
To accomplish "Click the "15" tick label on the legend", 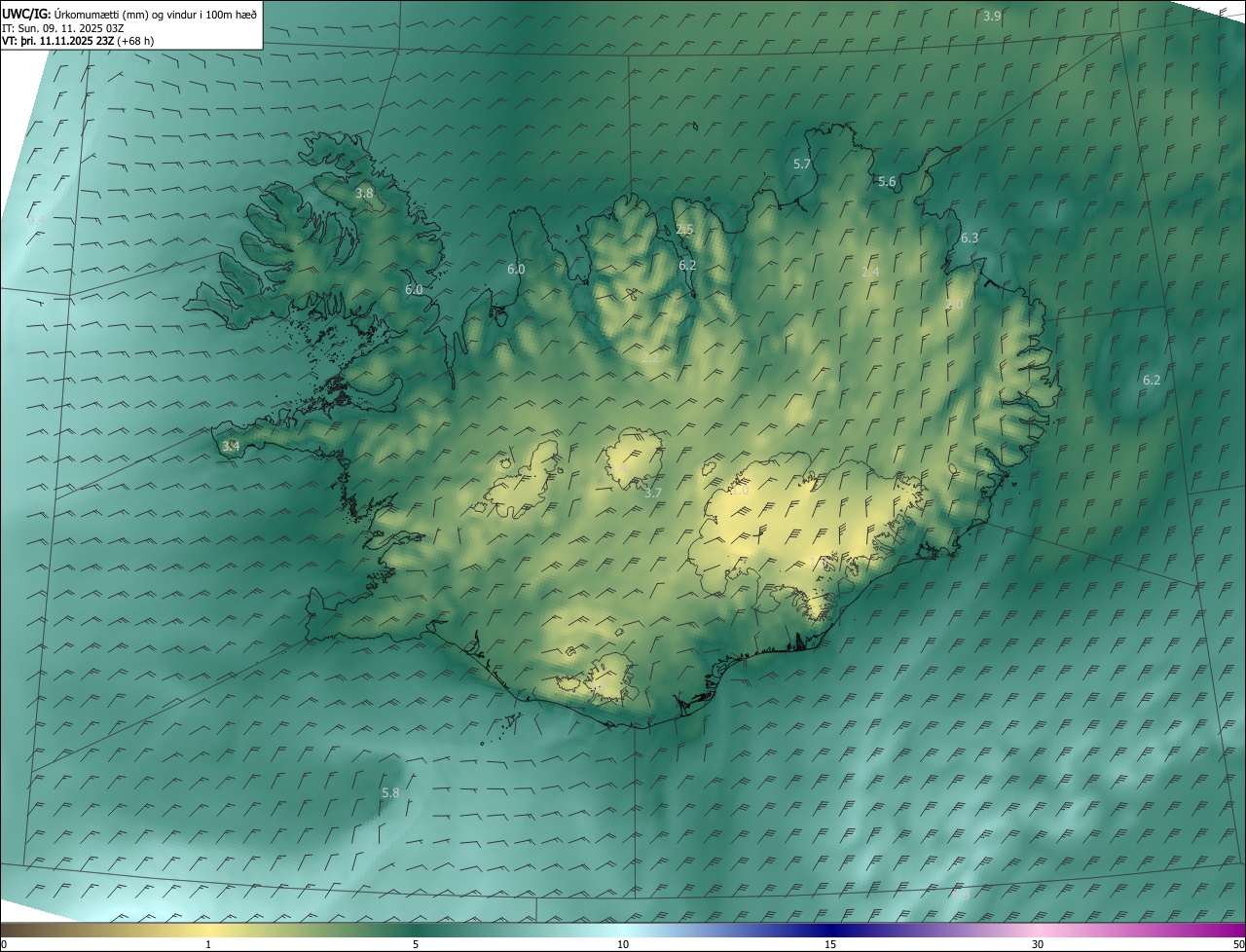I will [x=830, y=945].
